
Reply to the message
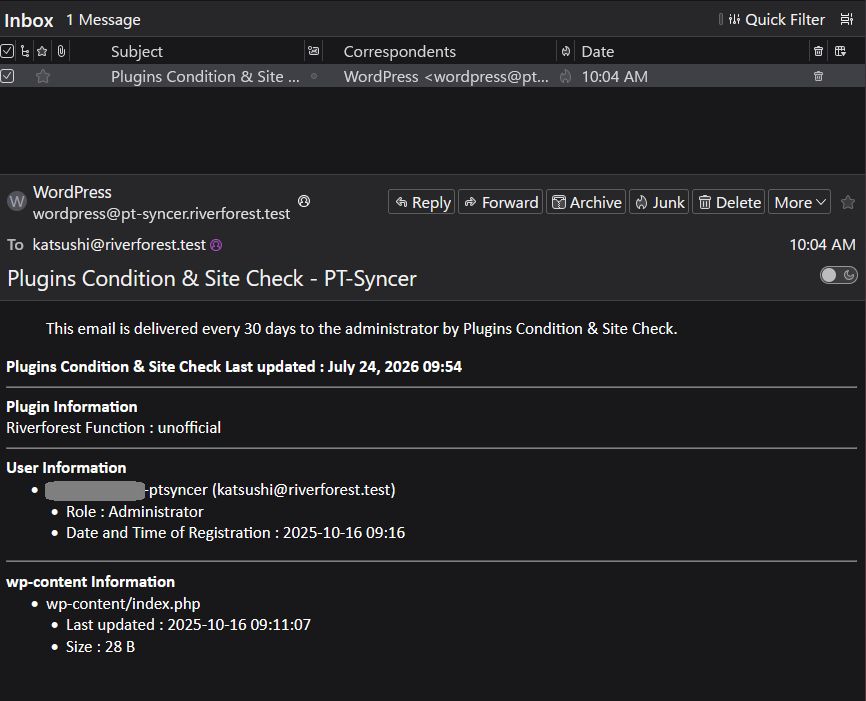(x=421, y=202)
